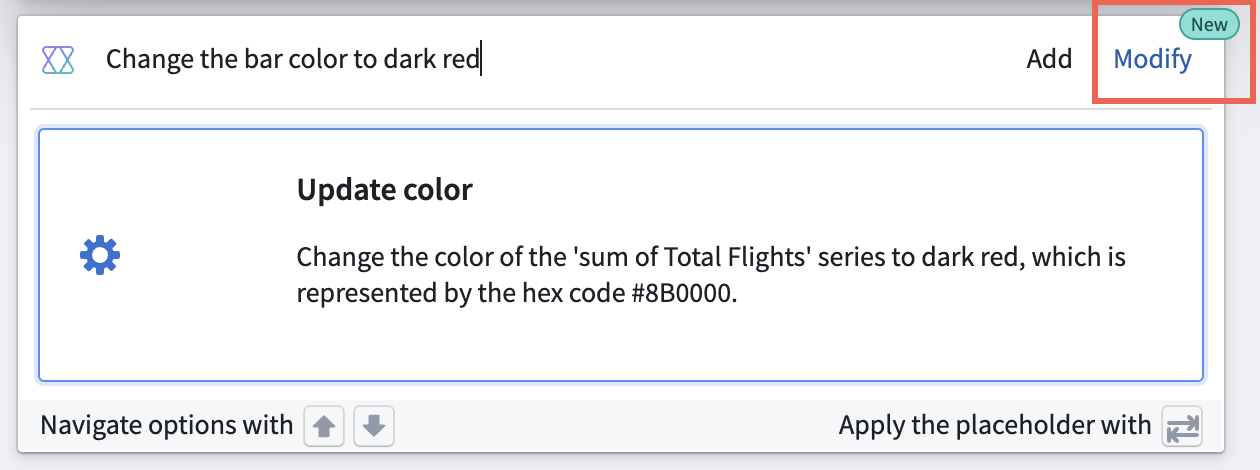The image size is (1260, 470).
Task: Switch to the Modify mode tab
Action: tap(1153, 59)
